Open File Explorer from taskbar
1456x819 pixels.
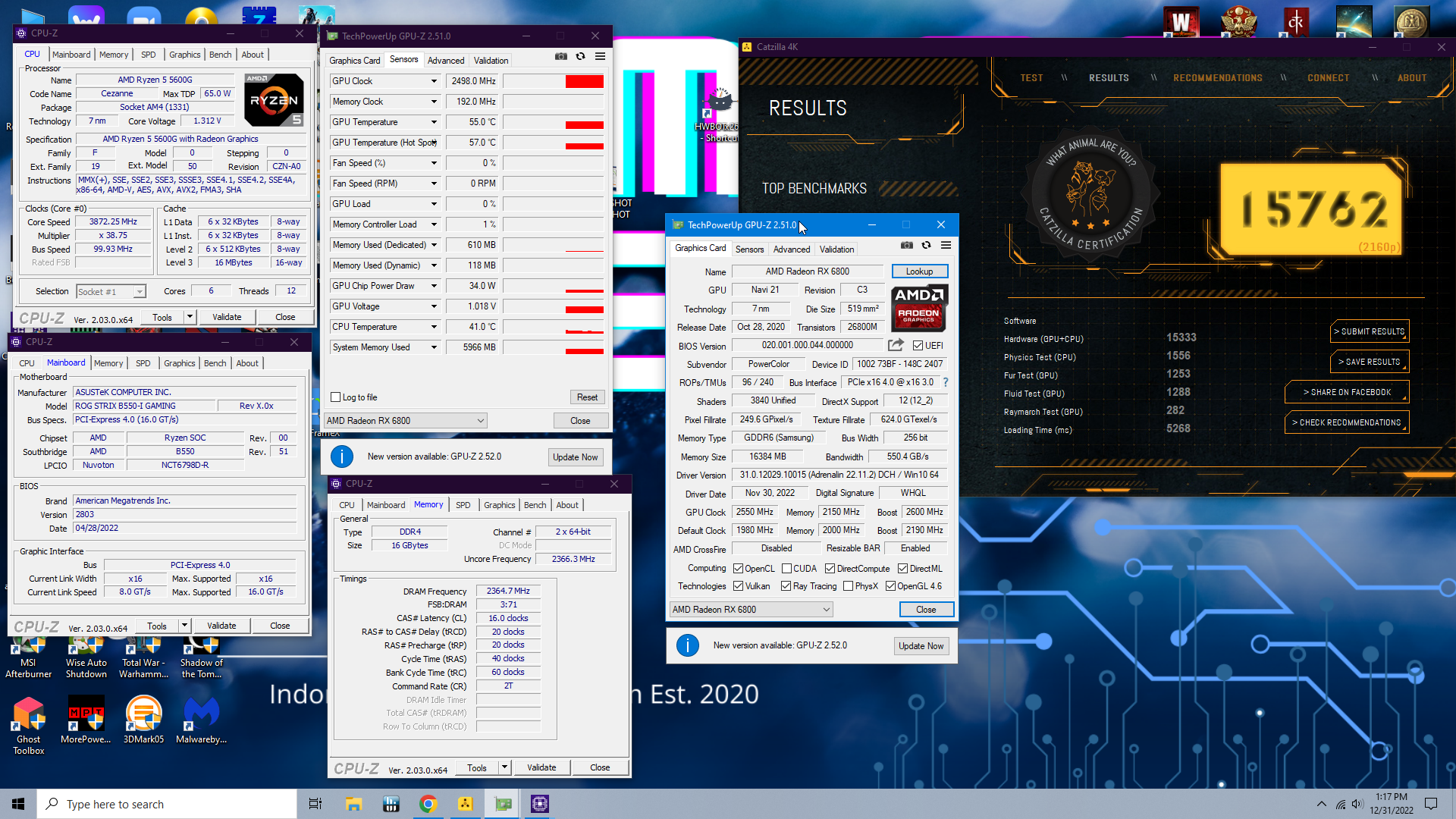[353, 804]
